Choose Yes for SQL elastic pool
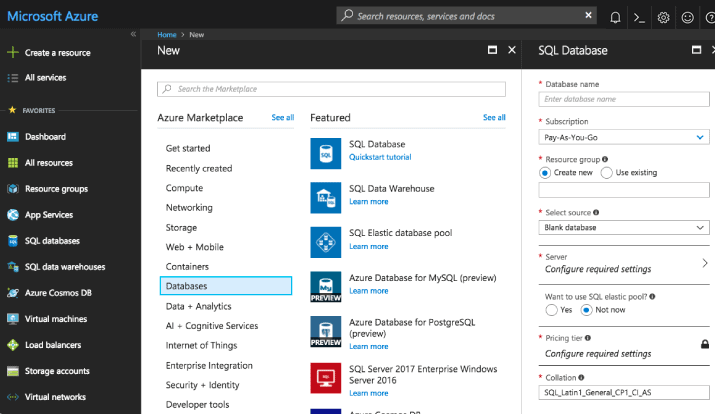 point(551,310)
